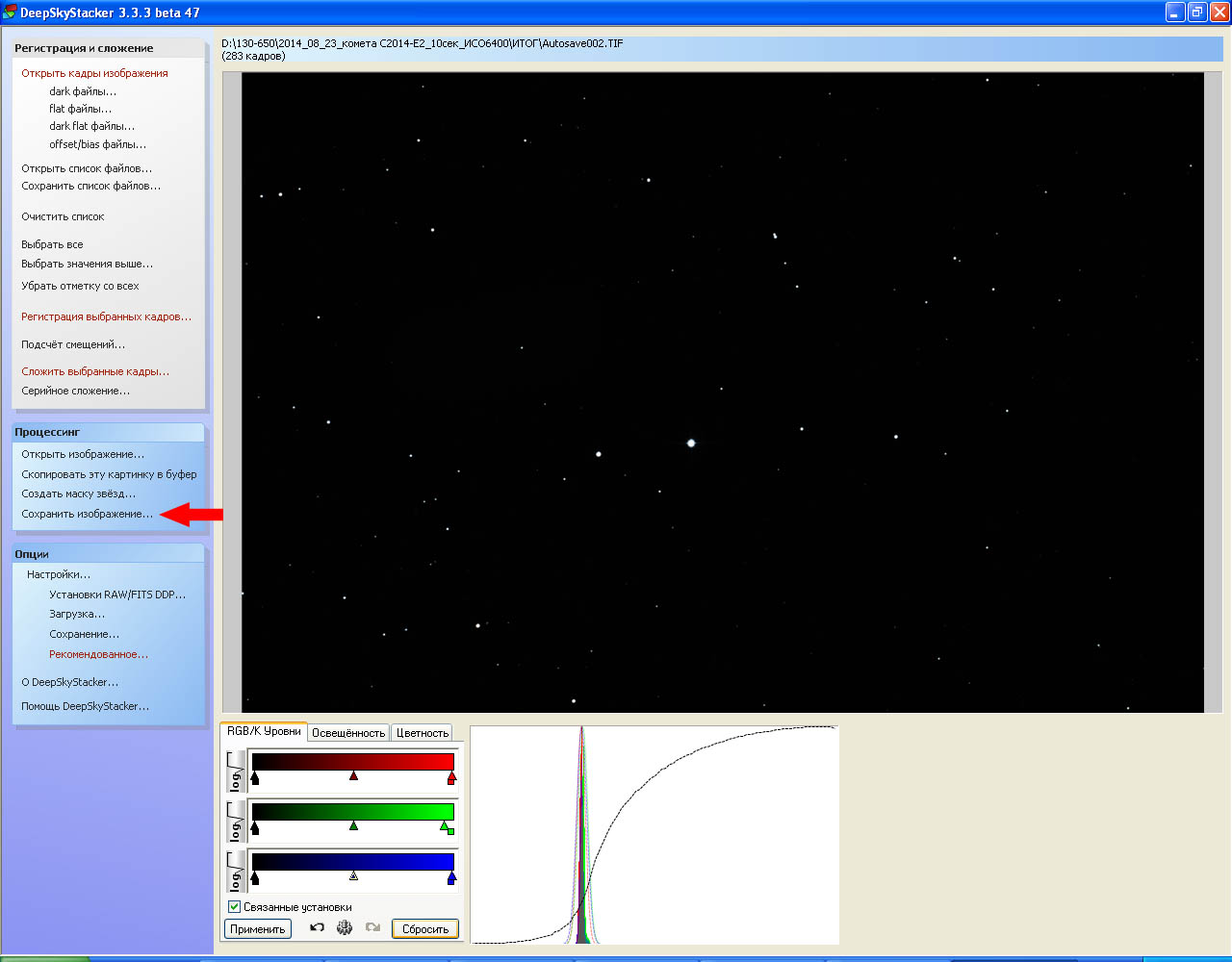Click the log curve button for the green channel
The width and height of the screenshot is (1232, 962).
tap(236, 821)
